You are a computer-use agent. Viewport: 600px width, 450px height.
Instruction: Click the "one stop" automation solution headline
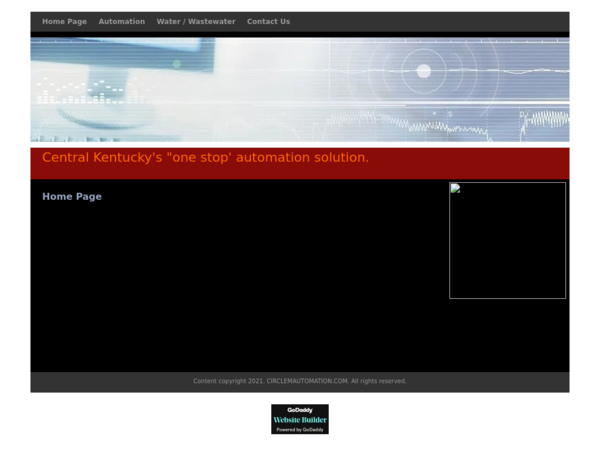click(205, 157)
